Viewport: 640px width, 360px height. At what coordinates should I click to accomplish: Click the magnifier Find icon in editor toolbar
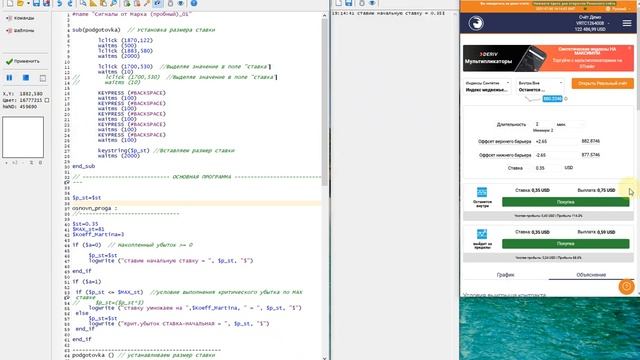point(83,3)
